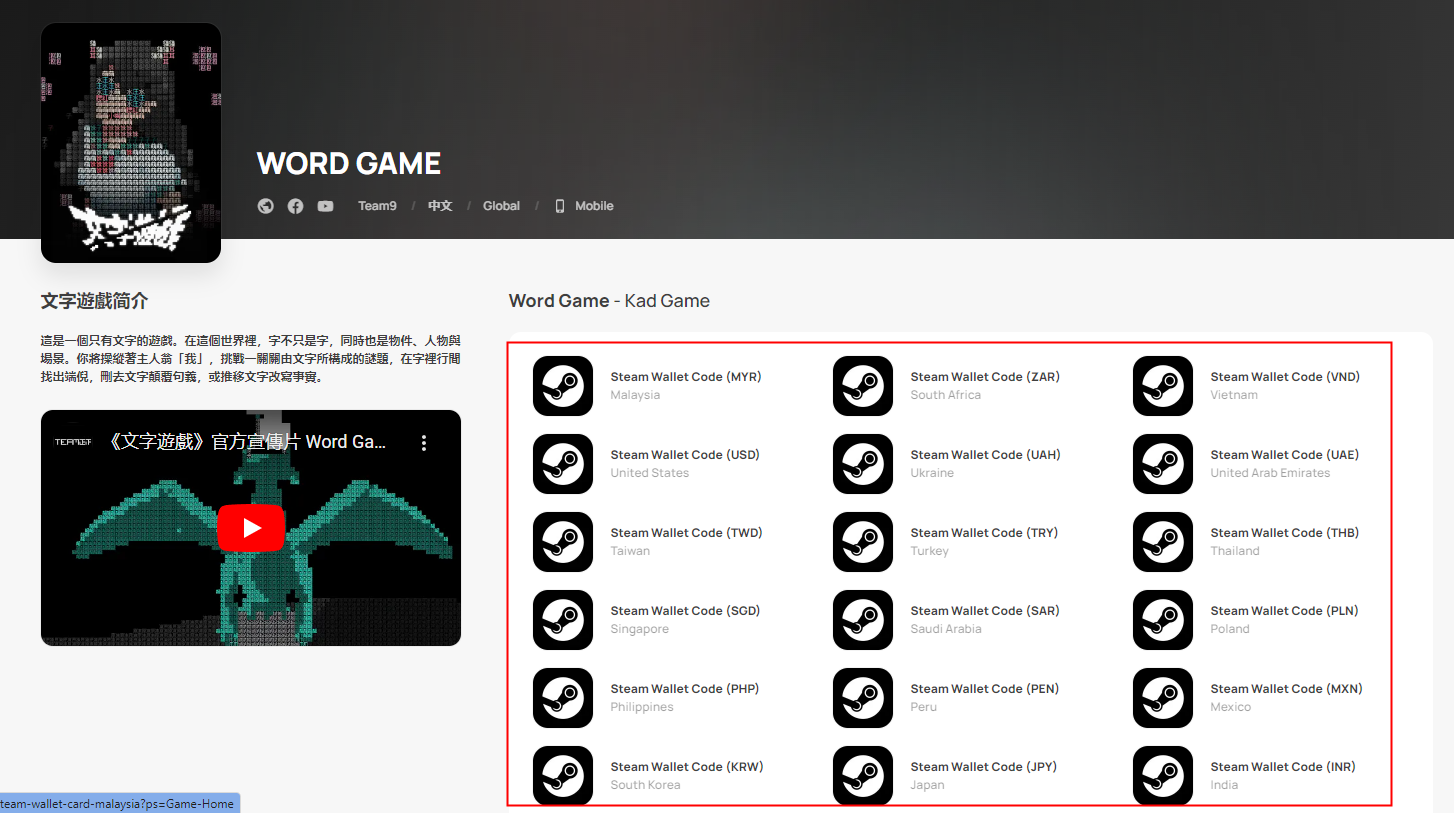Open Steam Wallet Code (MXN) link
Image resolution: width=1454 pixels, height=813 pixels.
pyautogui.click(x=1287, y=689)
